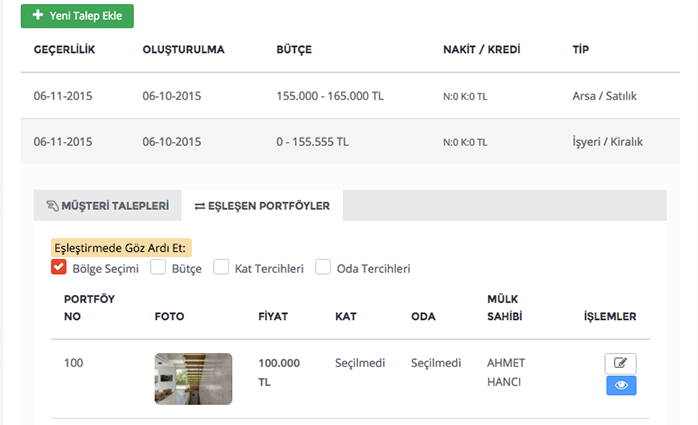This screenshot has height=425, width=698.
Task: Click the arrows icon beside Eşleşen Portföyler
Action: click(x=200, y=206)
